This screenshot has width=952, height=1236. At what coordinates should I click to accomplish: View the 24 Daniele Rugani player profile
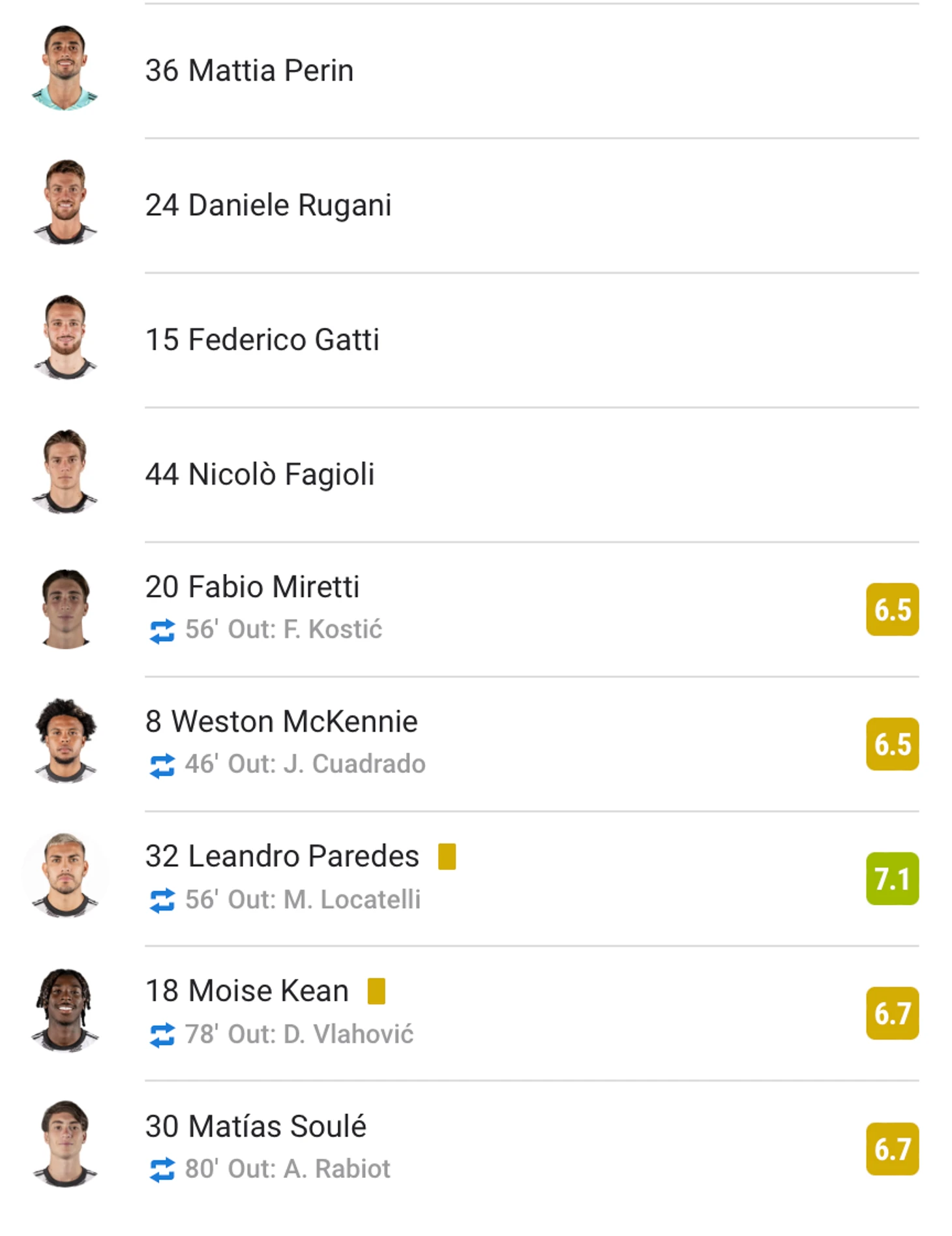click(476, 205)
